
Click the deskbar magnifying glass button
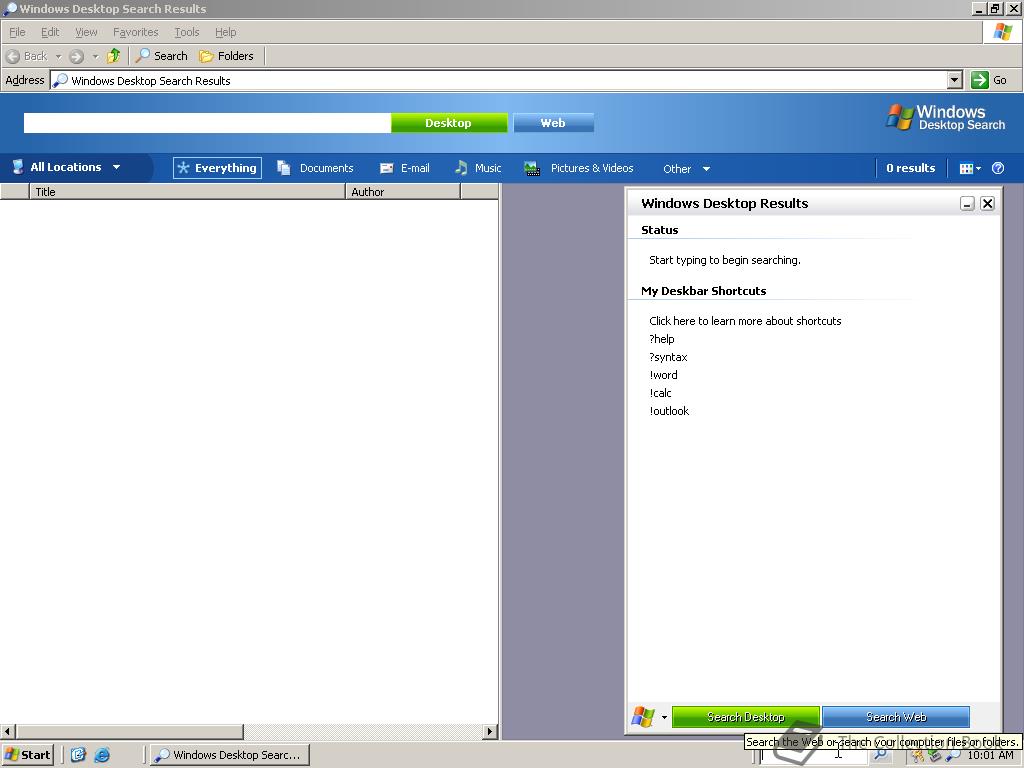click(x=880, y=756)
